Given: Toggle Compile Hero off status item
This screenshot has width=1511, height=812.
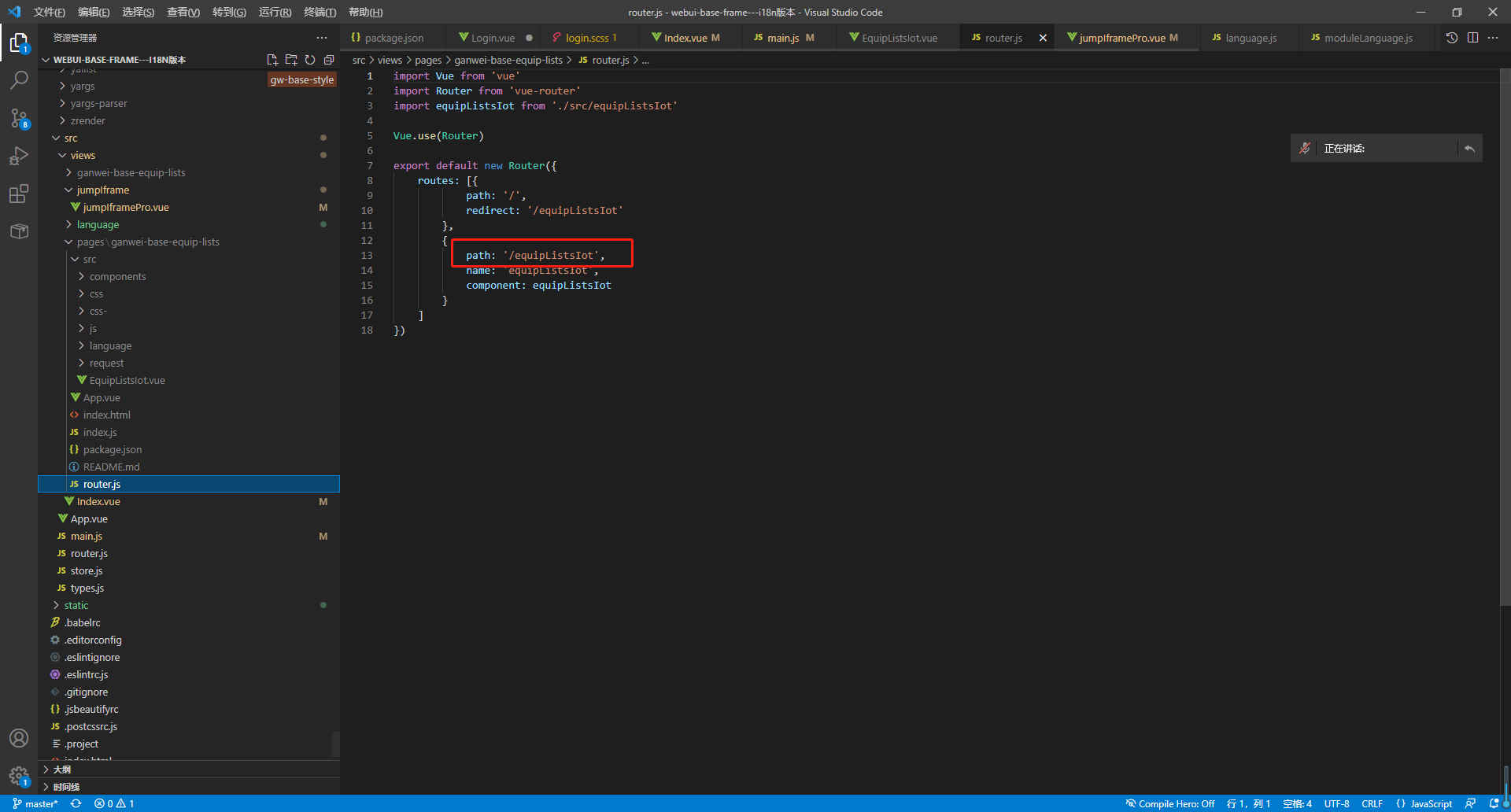Looking at the screenshot, I should click(1170, 803).
